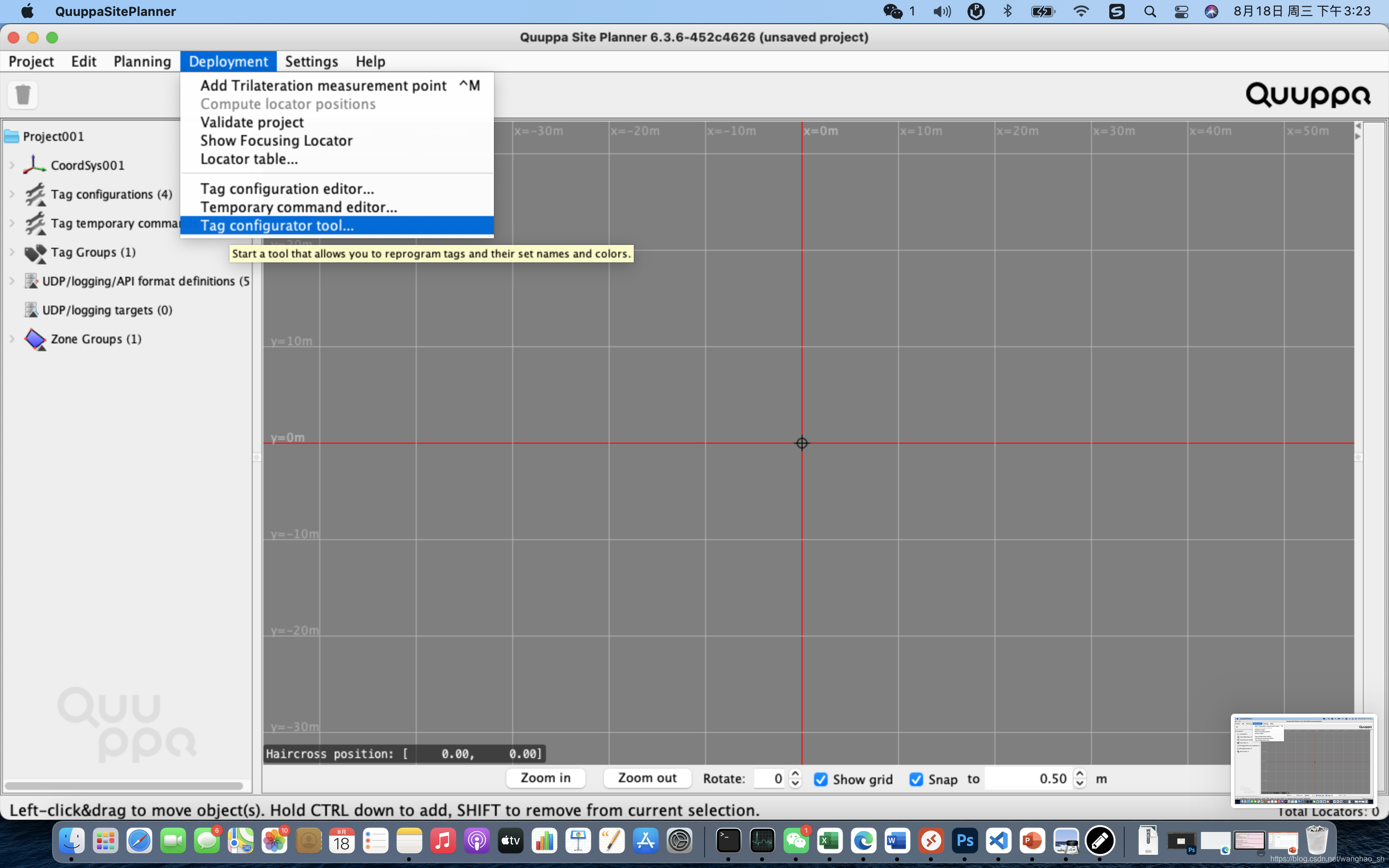Choose Validate project menu entry
1389x868 pixels.
point(337,122)
